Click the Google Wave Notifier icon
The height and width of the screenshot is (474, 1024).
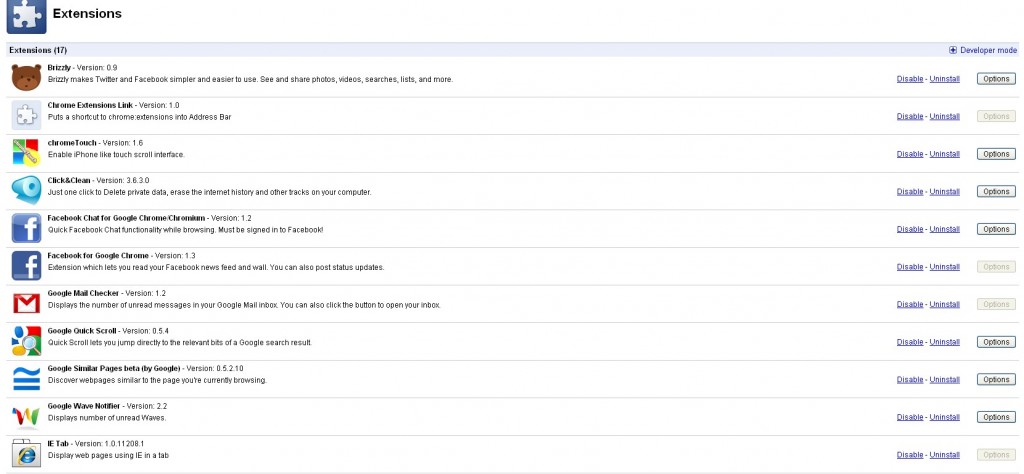coord(26,416)
